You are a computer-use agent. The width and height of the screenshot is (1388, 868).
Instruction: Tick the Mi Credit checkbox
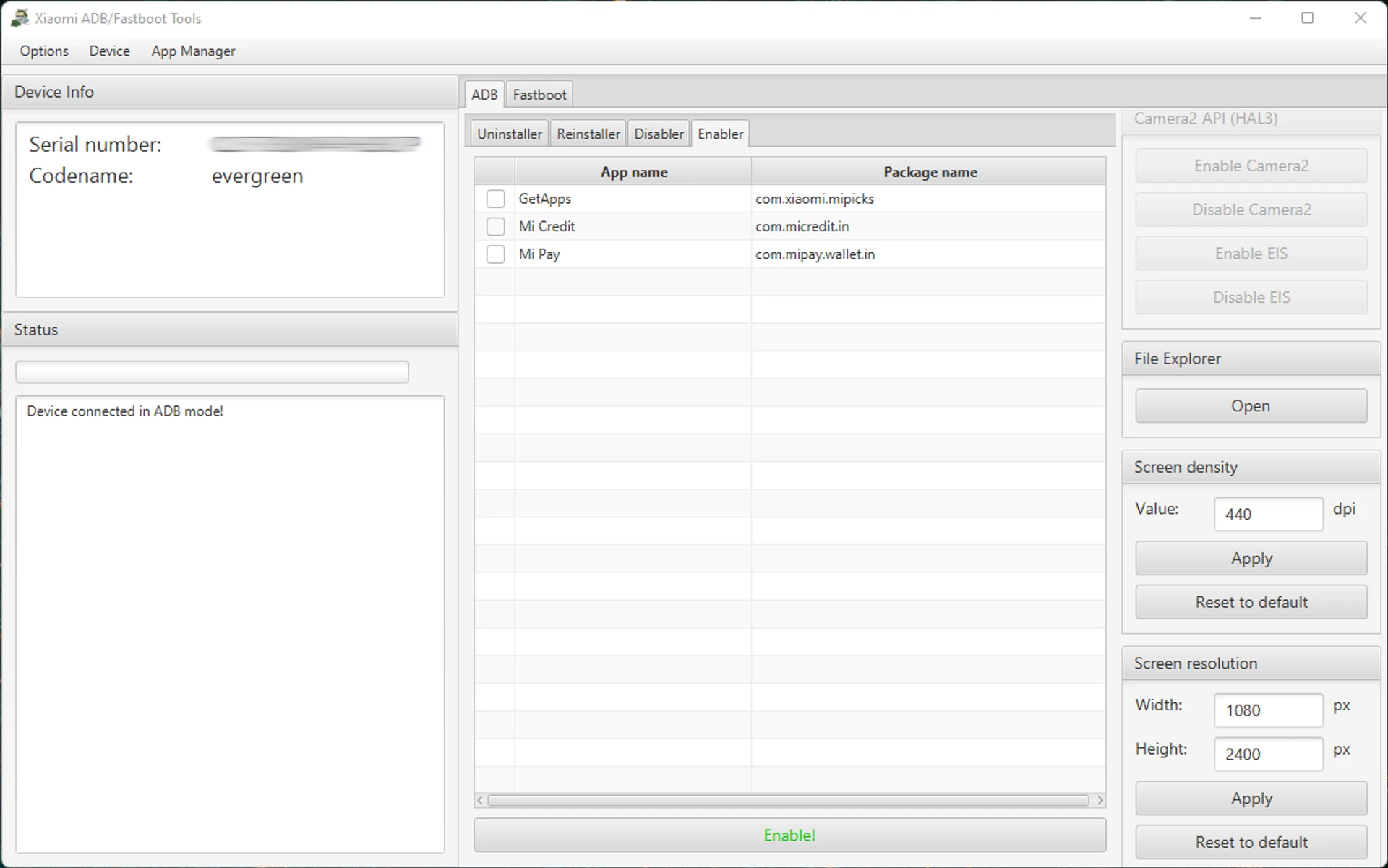495,226
